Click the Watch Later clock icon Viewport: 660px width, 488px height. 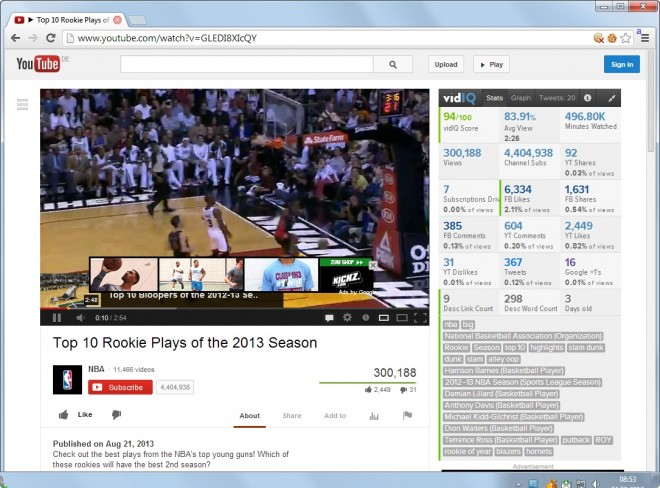(x=366, y=317)
